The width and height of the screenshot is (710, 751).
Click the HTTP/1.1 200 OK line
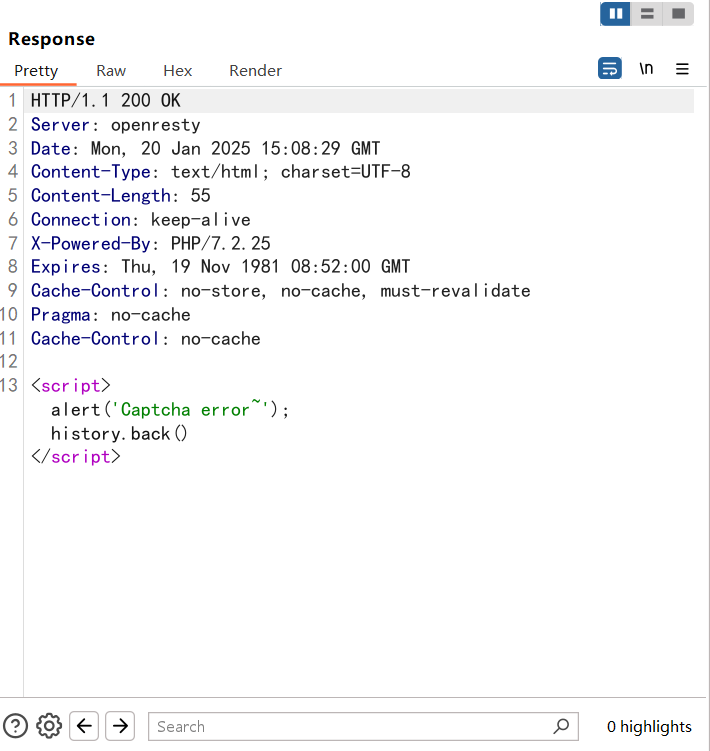106,101
